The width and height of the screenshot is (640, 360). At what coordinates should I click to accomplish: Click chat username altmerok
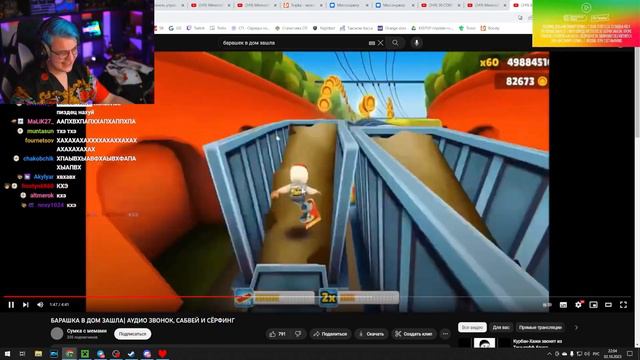[42, 196]
